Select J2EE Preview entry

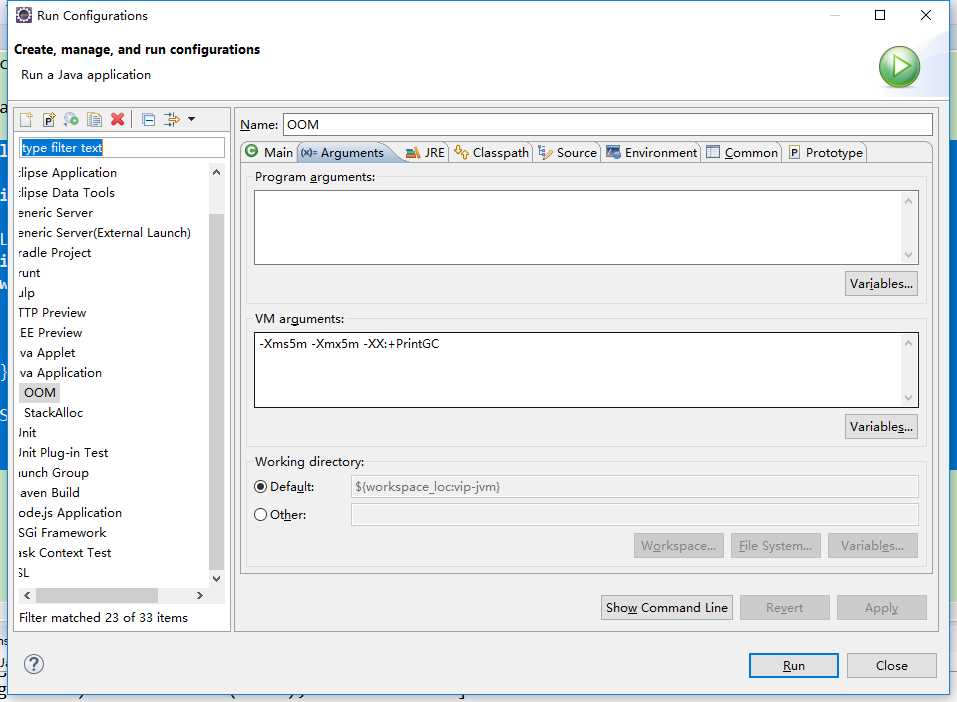51,333
